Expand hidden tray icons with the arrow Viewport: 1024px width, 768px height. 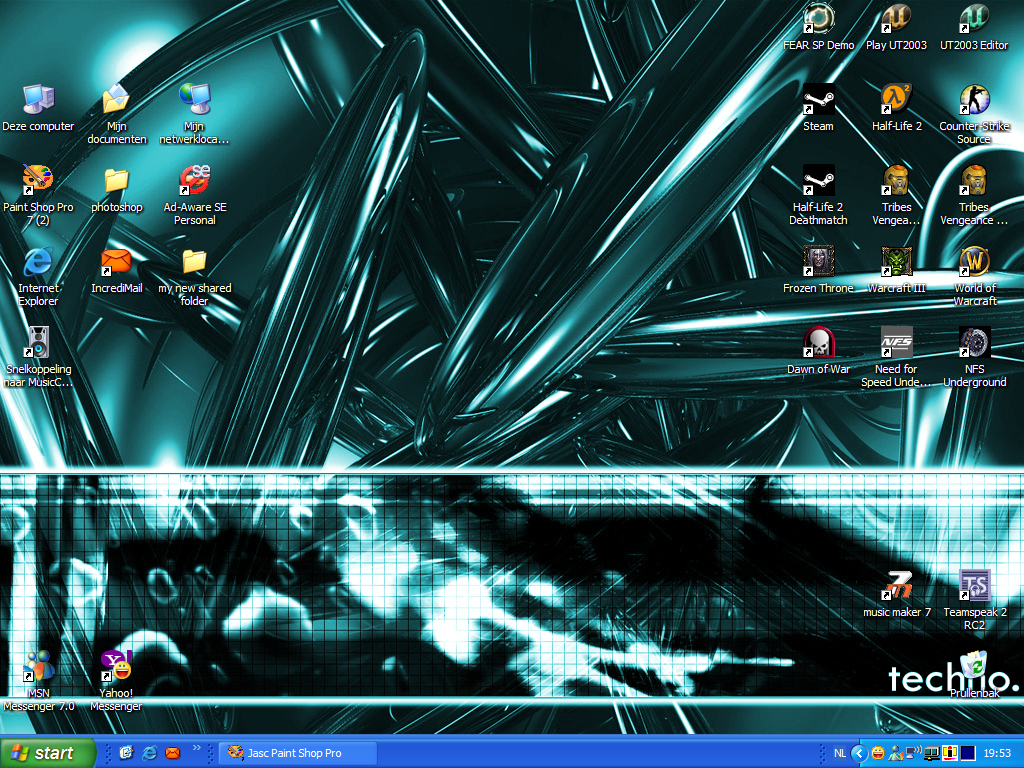tap(859, 753)
